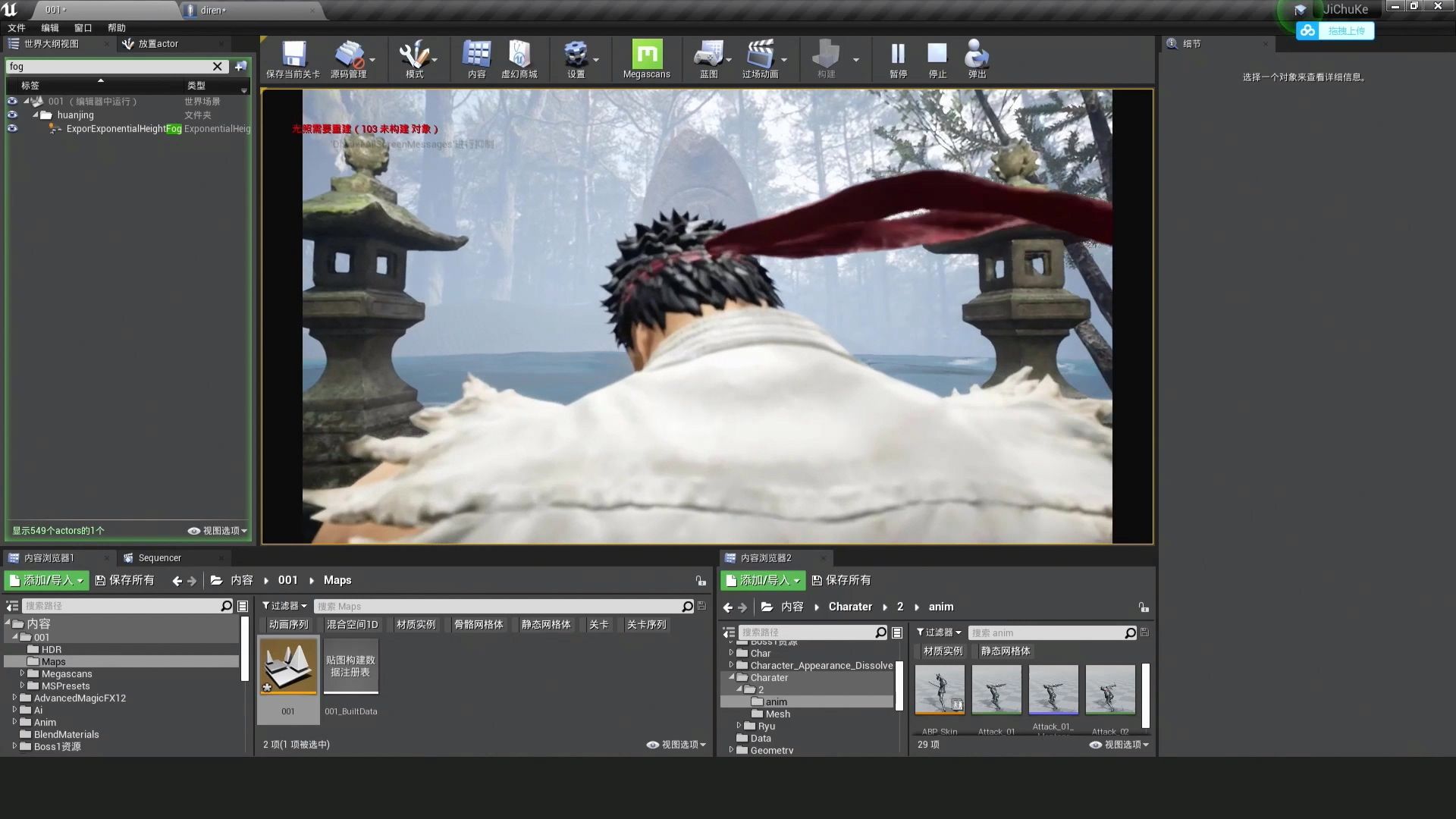Image resolution: width=1456 pixels, height=819 pixels.
Task: Switch to the 放置actor tab
Action: tap(158, 44)
